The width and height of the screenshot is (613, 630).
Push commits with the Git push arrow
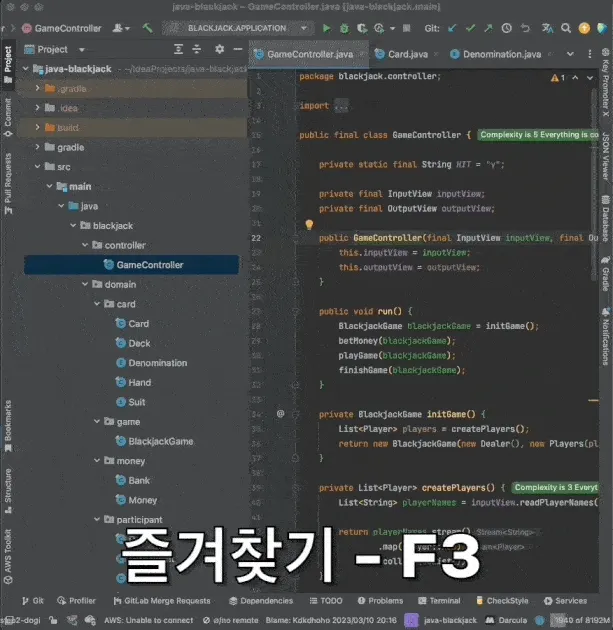[x=488, y=28]
